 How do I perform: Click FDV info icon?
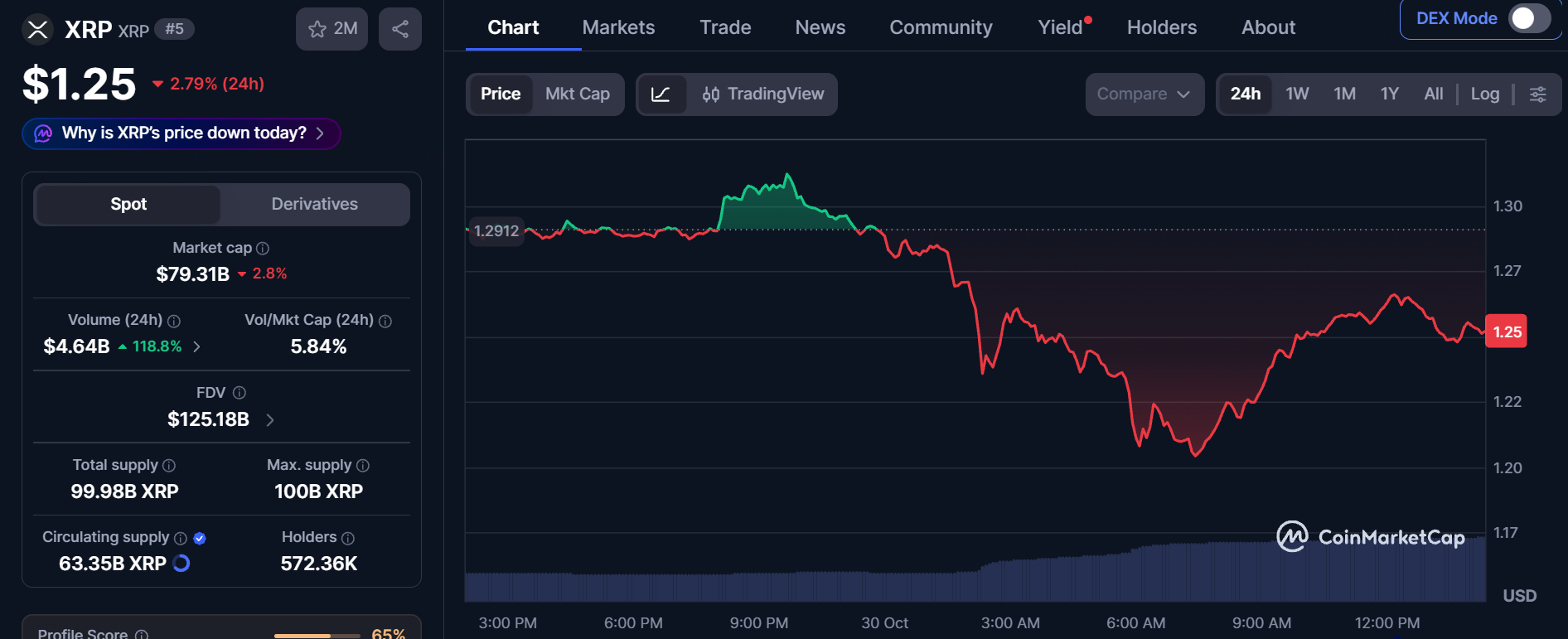tap(240, 393)
